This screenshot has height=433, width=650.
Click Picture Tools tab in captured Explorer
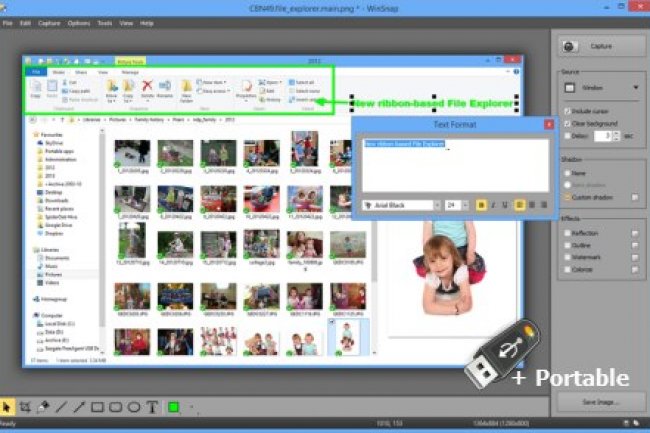pos(131,62)
